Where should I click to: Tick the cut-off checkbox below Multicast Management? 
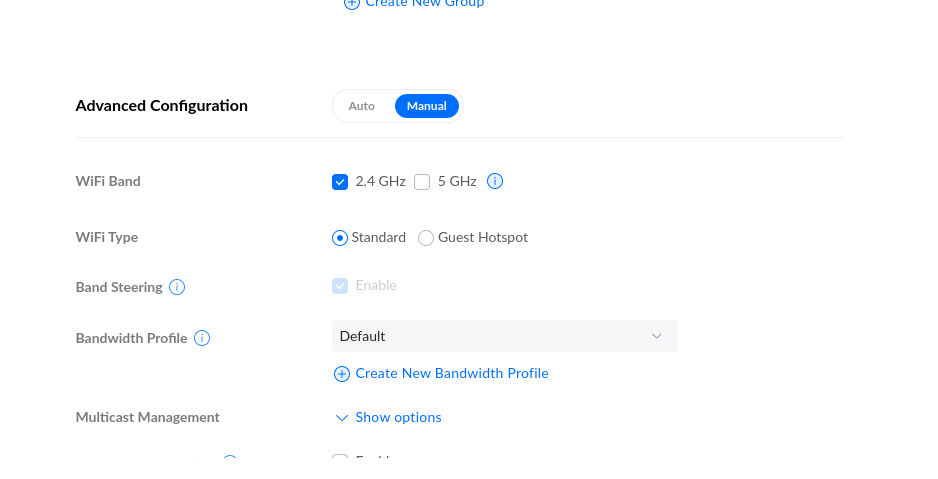340,460
